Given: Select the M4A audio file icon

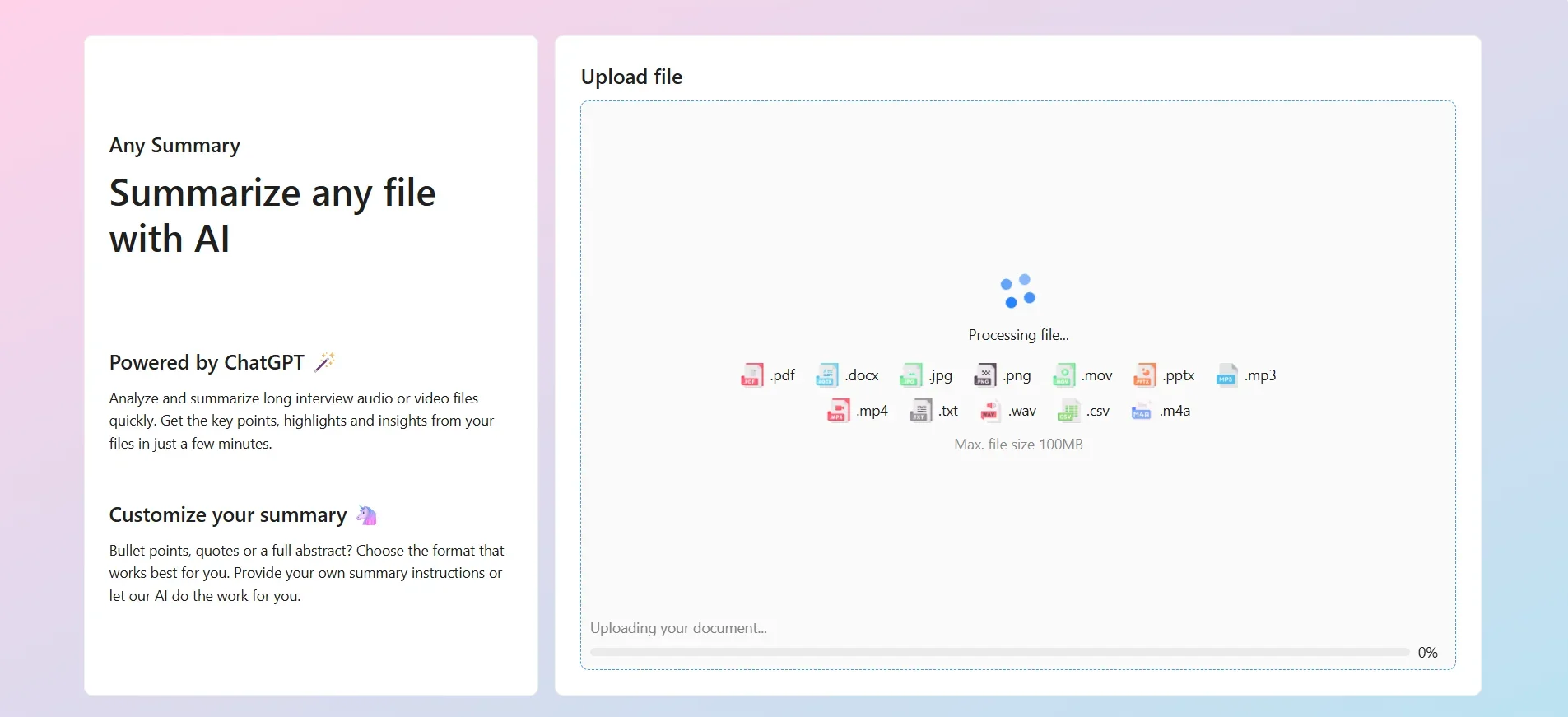Looking at the screenshot, I should pyautogui.click(x=1141, y=411).
